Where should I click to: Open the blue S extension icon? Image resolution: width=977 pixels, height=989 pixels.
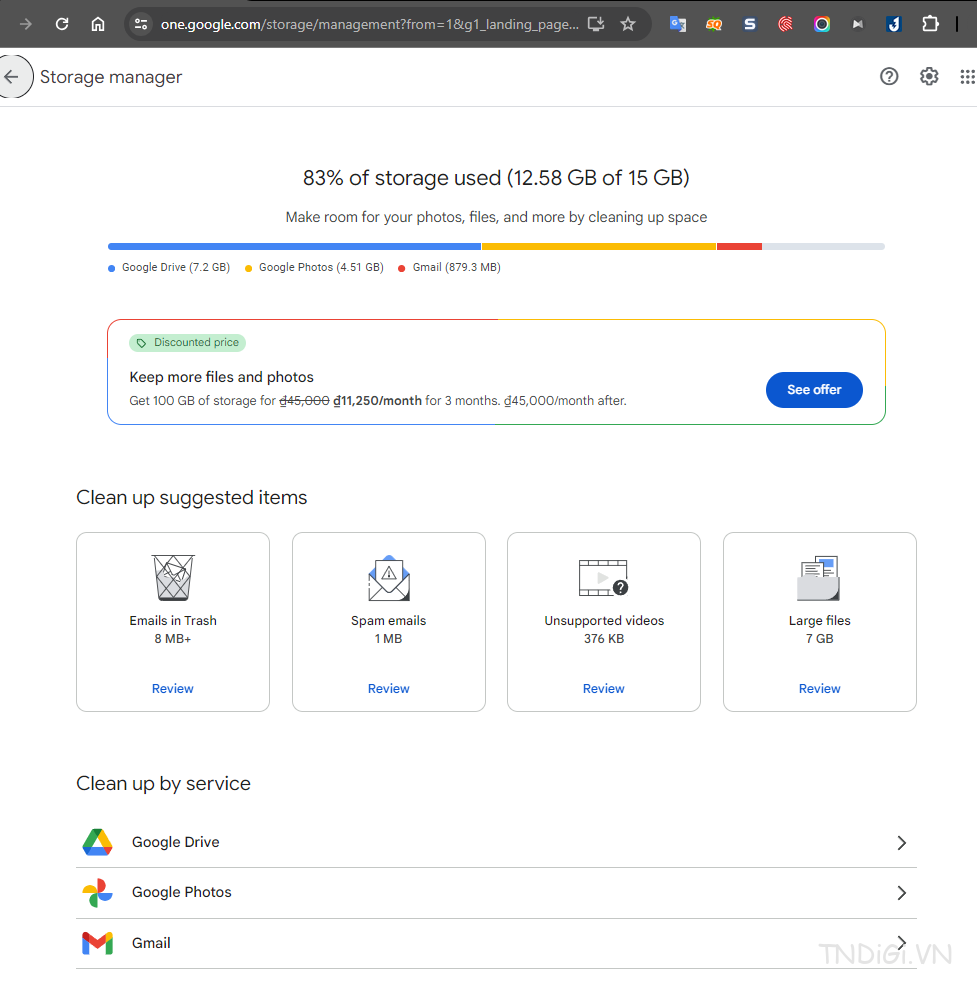pos(750,25)
